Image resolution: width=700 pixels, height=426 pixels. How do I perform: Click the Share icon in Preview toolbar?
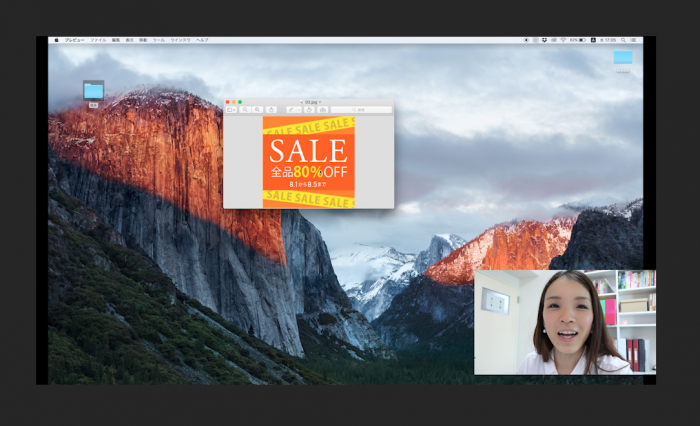(x=271, y=109)
